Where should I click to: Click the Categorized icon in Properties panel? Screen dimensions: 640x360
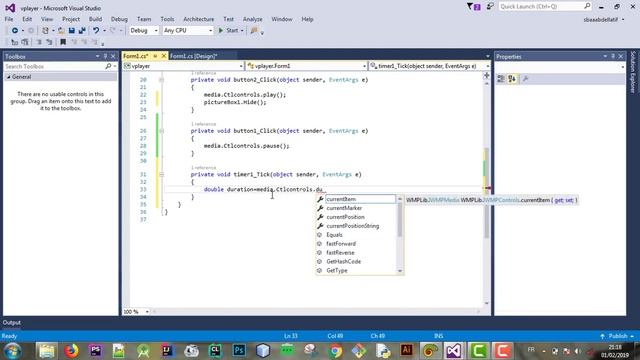501,79
